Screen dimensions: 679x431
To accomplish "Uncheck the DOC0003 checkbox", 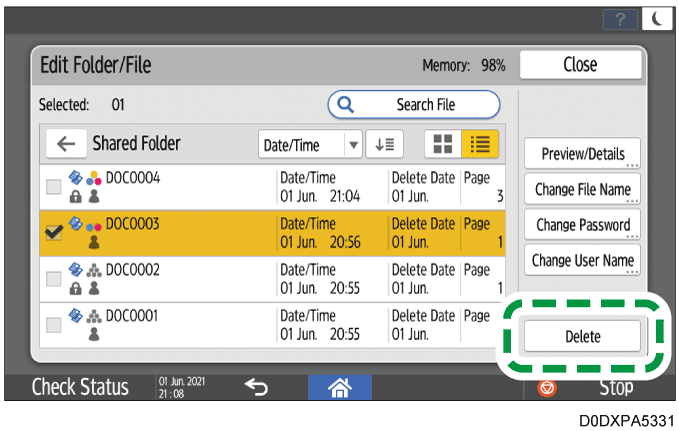I will pos(54,232).
